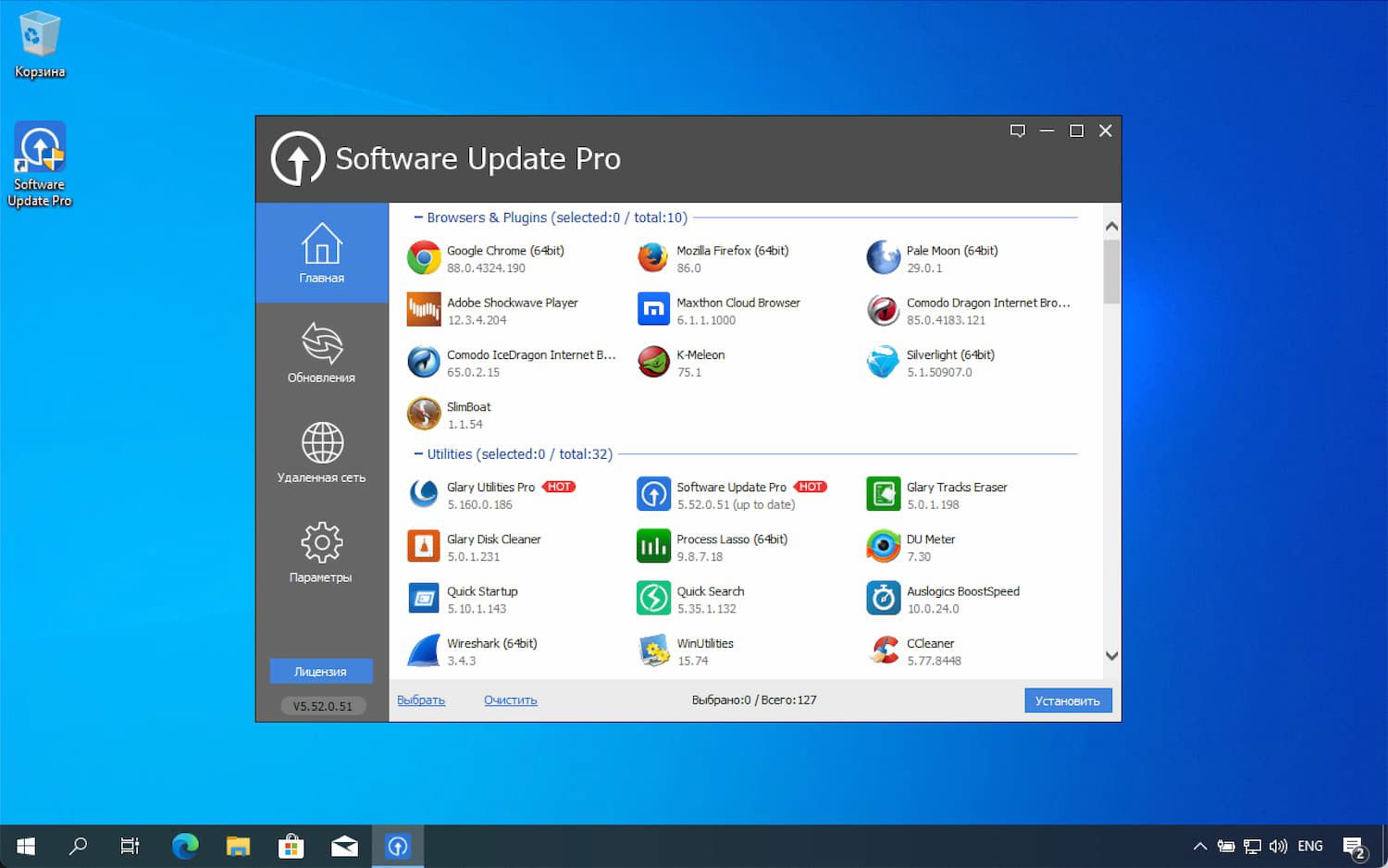Click the Glary Utilities Pro icon
The height and width of the screenshot is (868, 1388).
[423, 493]
